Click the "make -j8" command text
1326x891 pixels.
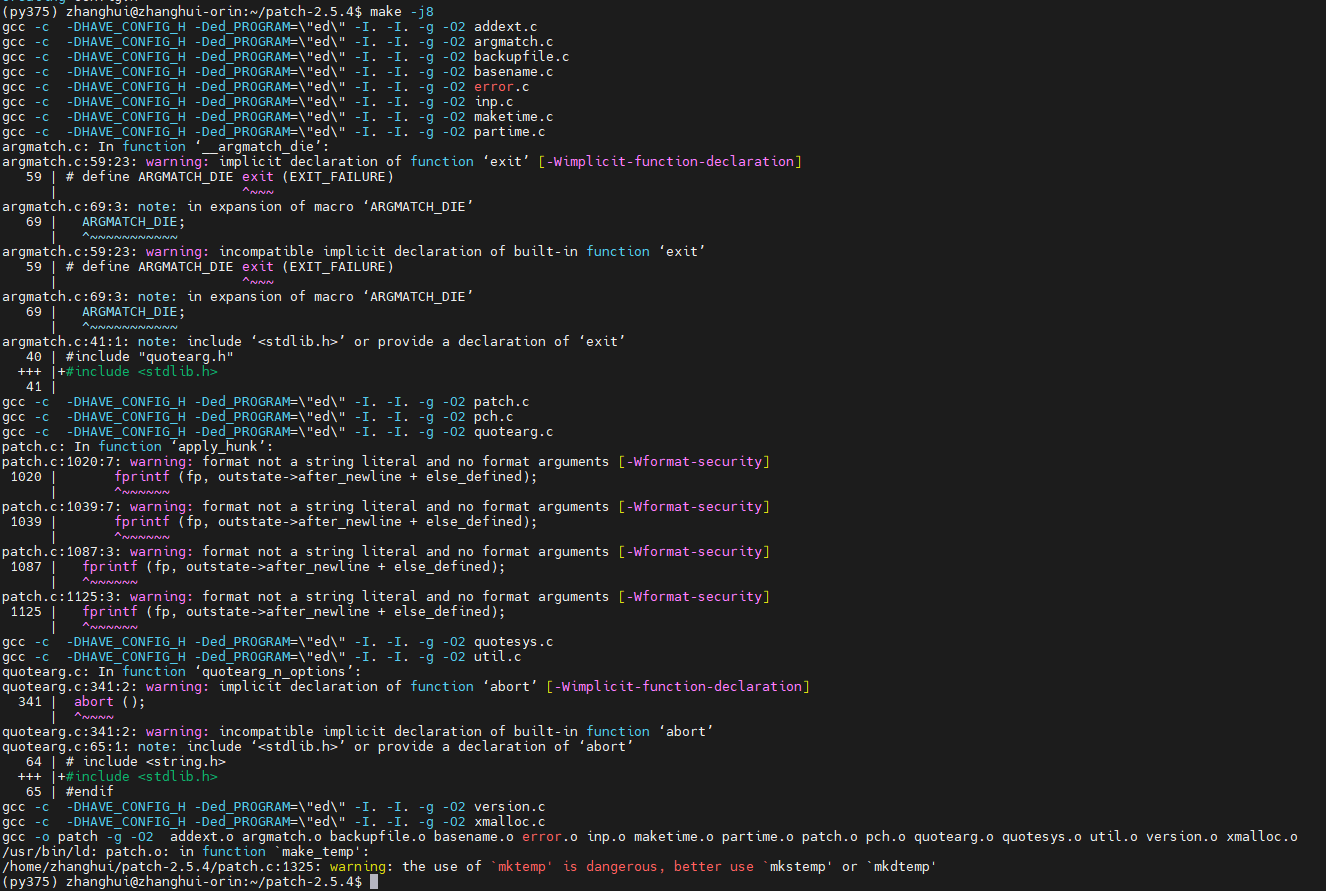point(402,11)
